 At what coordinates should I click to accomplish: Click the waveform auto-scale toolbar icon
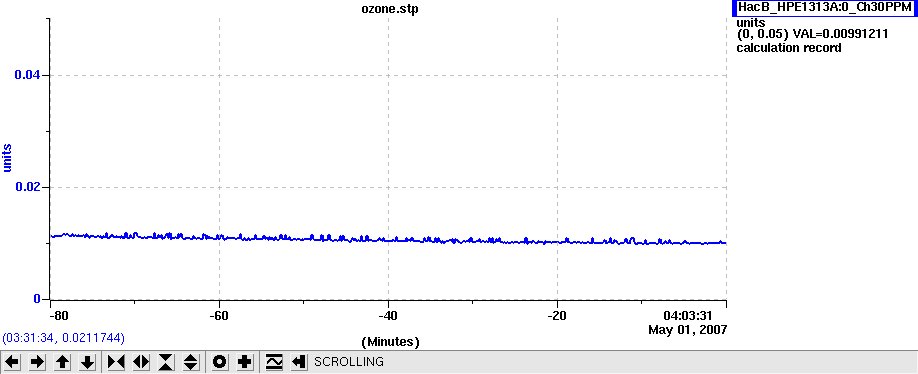273,362
